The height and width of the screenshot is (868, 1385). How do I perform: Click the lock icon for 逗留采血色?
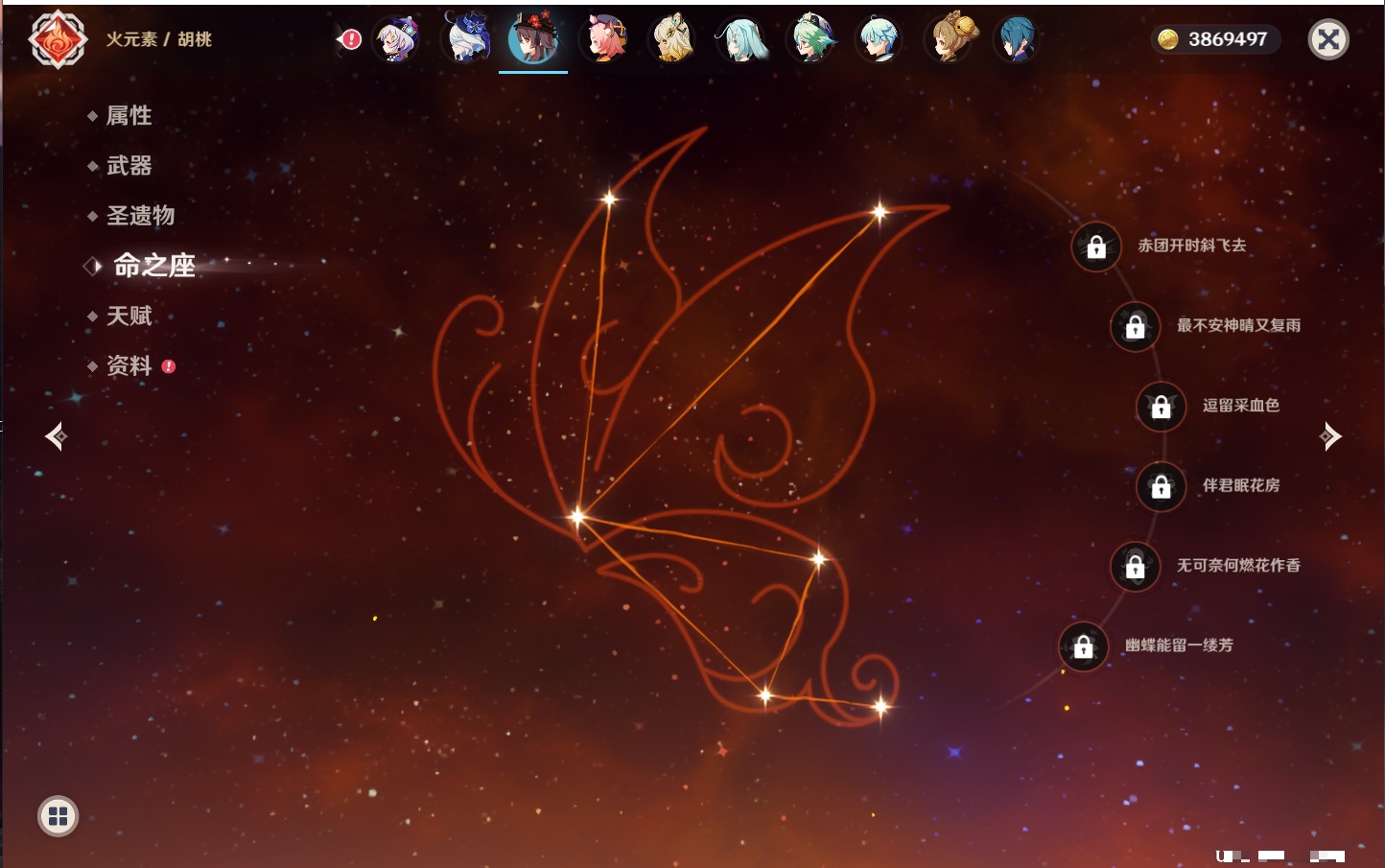click(x=1162, y=407)
